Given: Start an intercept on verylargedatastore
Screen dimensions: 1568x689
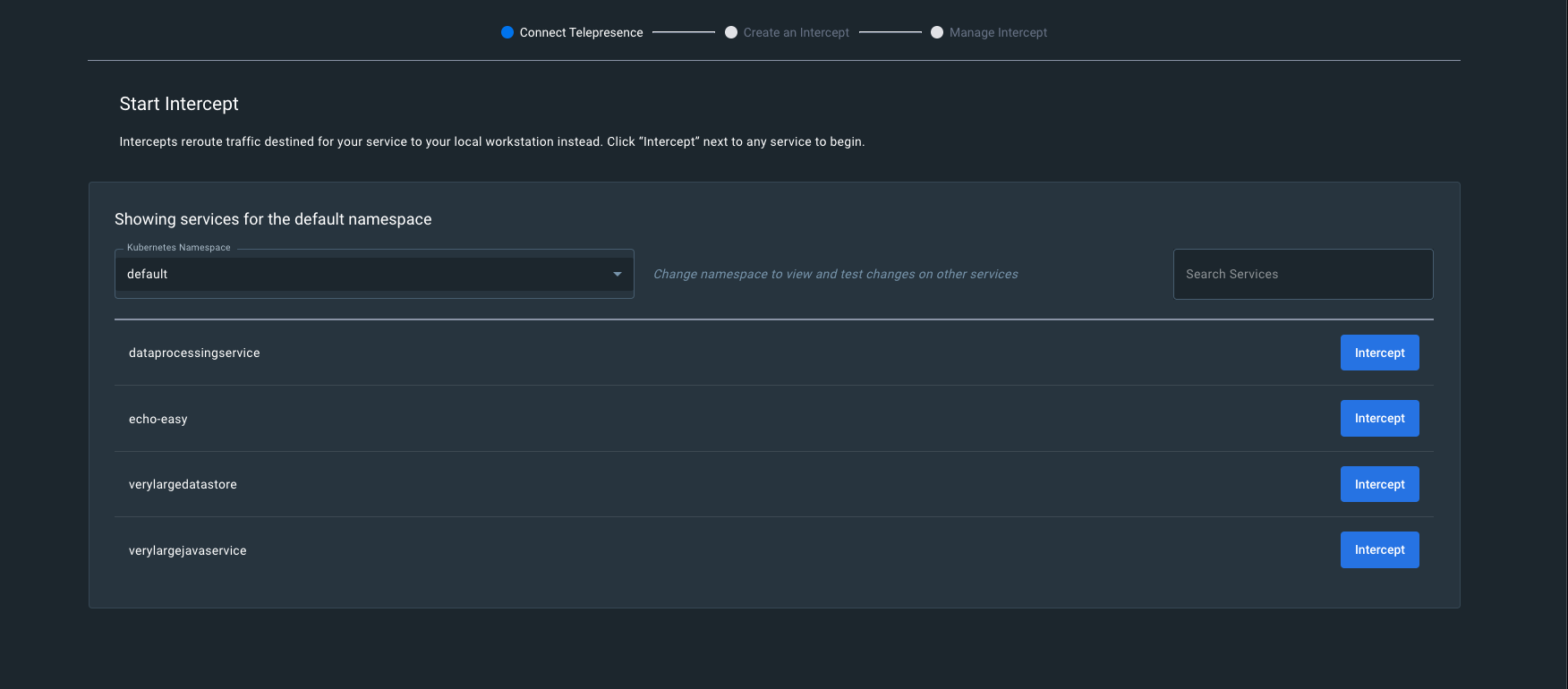Looking at the screenshot, I should click(x=1379, y=484).
